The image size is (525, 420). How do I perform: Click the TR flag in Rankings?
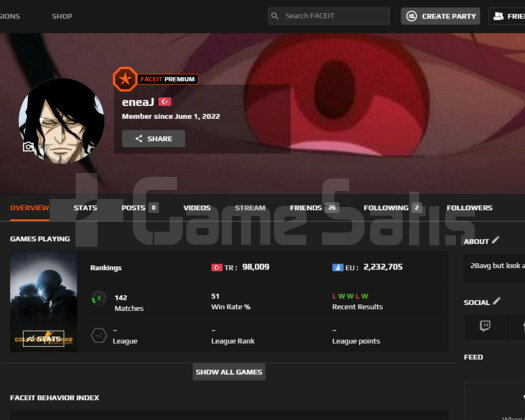[x=217, y=268]
